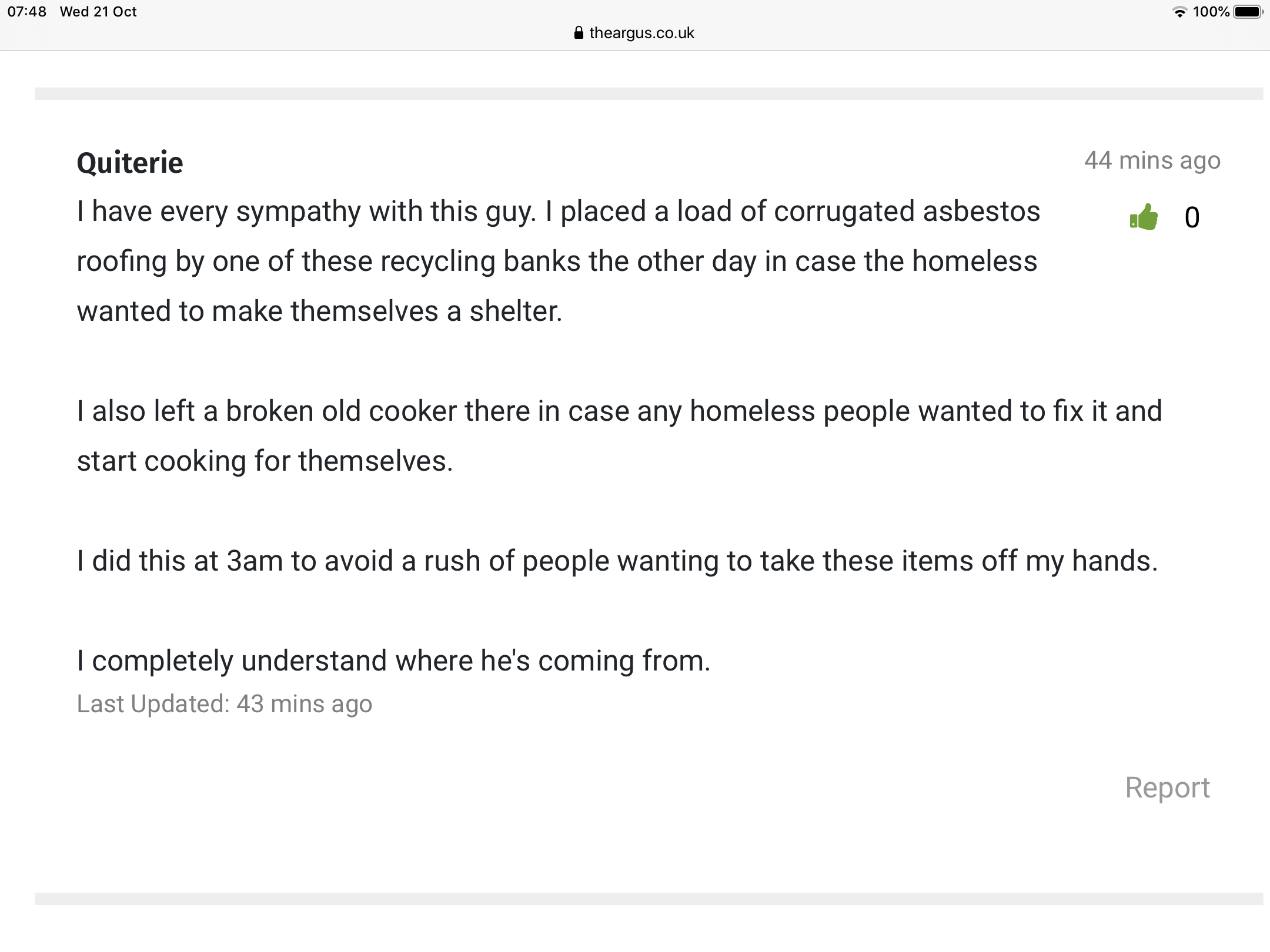Screen dimensions: 1270x952
Task: Click the grey divider above the comment
Action: pyautogui.click(x=649, y=93)
